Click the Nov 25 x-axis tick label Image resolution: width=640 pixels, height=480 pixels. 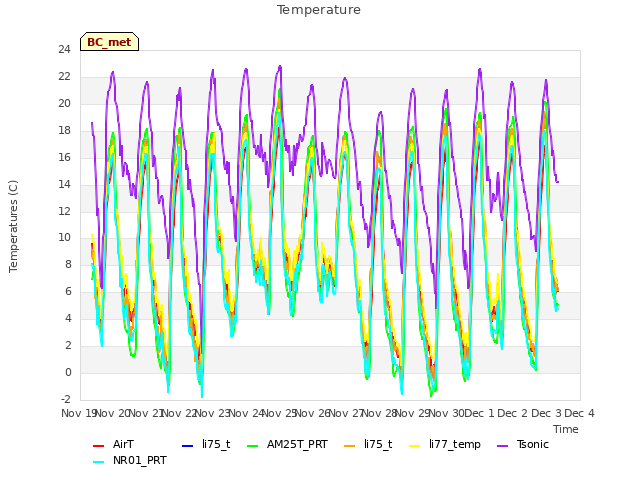[x=279, y=413]
